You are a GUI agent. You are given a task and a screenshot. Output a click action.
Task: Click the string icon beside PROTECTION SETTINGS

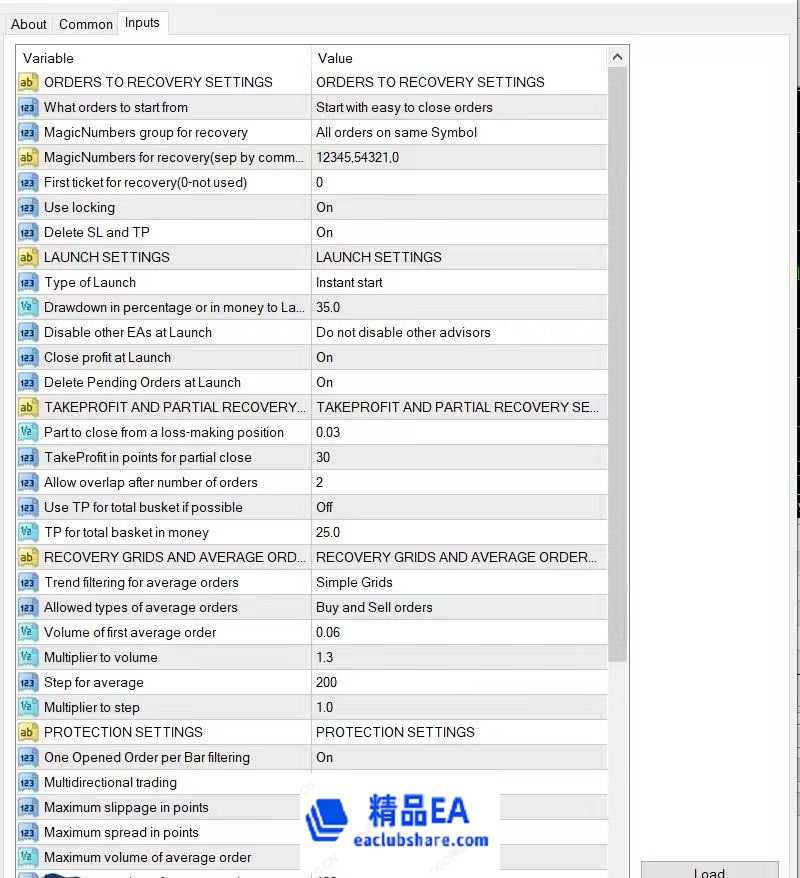28,732
